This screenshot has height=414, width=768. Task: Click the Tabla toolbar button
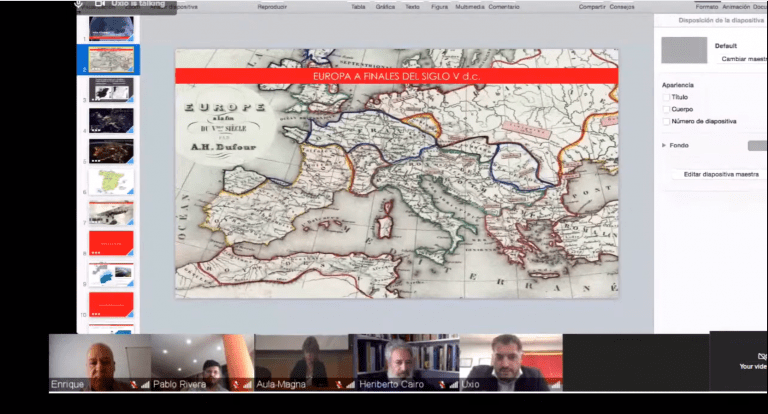[358, 7]
